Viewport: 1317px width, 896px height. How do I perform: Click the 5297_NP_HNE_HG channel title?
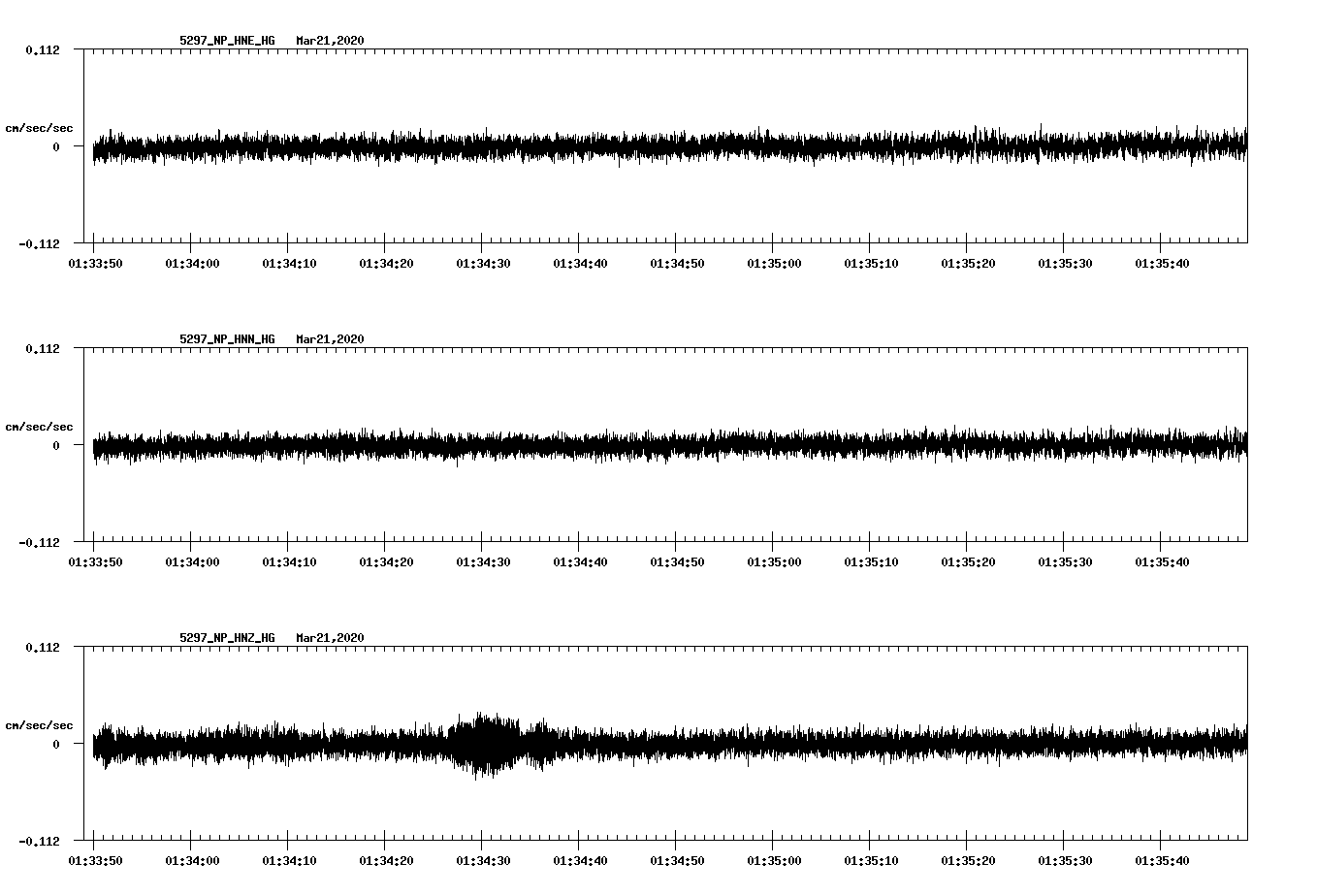(227, 41)
